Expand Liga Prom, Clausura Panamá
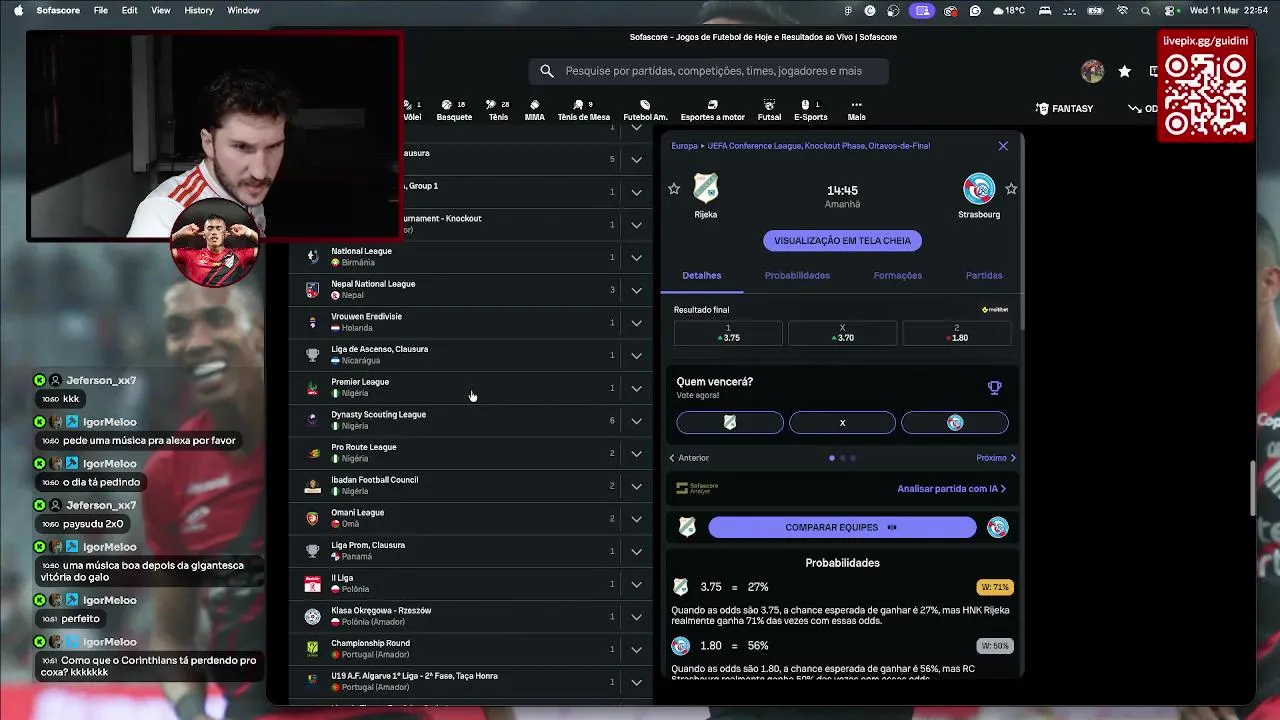1280x720 pixels. 636,551
